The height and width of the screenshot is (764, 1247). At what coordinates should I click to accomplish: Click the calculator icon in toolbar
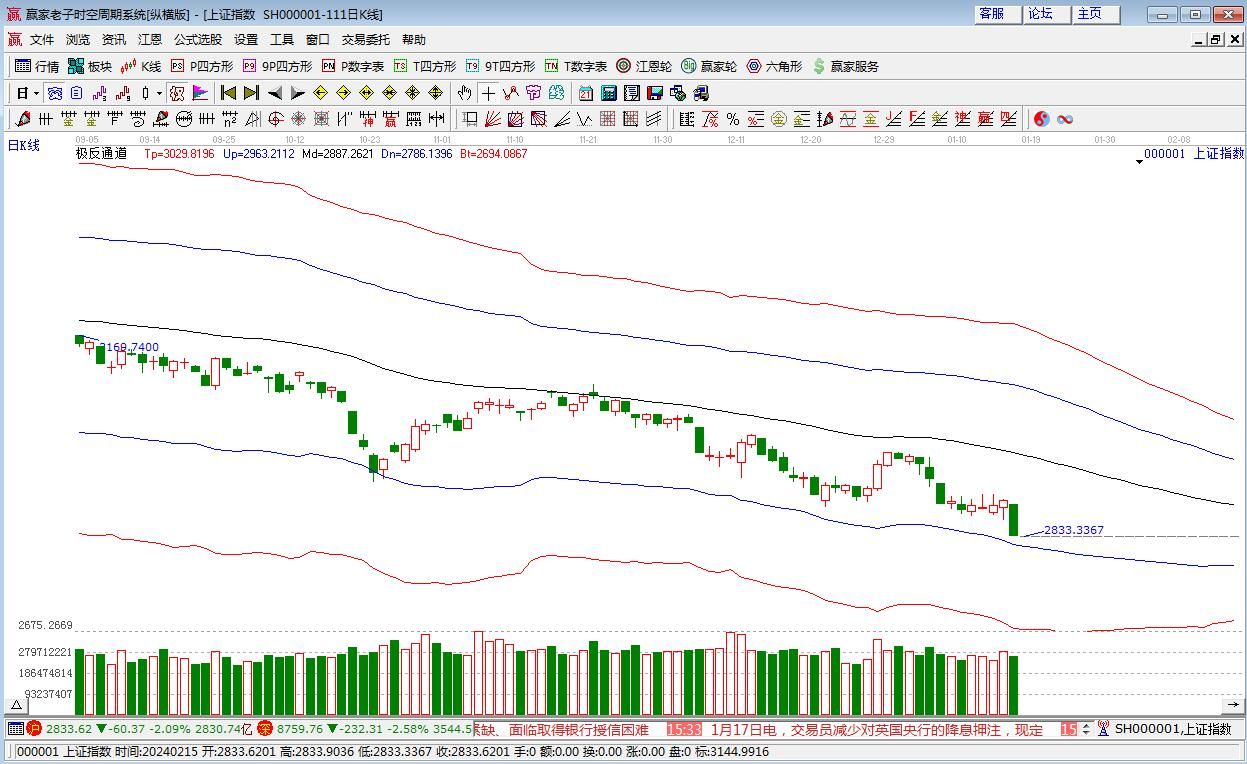608,93
